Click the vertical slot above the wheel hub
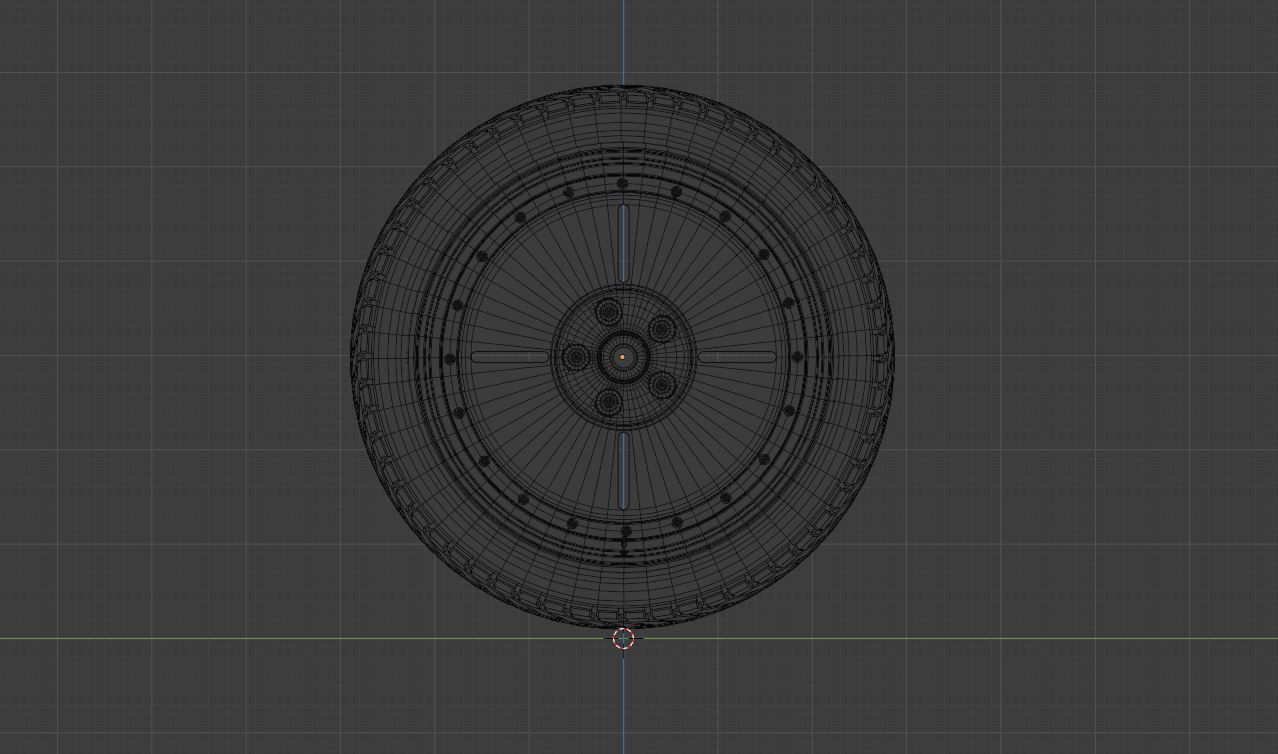The height and width of the screenshot is (754, 1278). tap(624, 243)
